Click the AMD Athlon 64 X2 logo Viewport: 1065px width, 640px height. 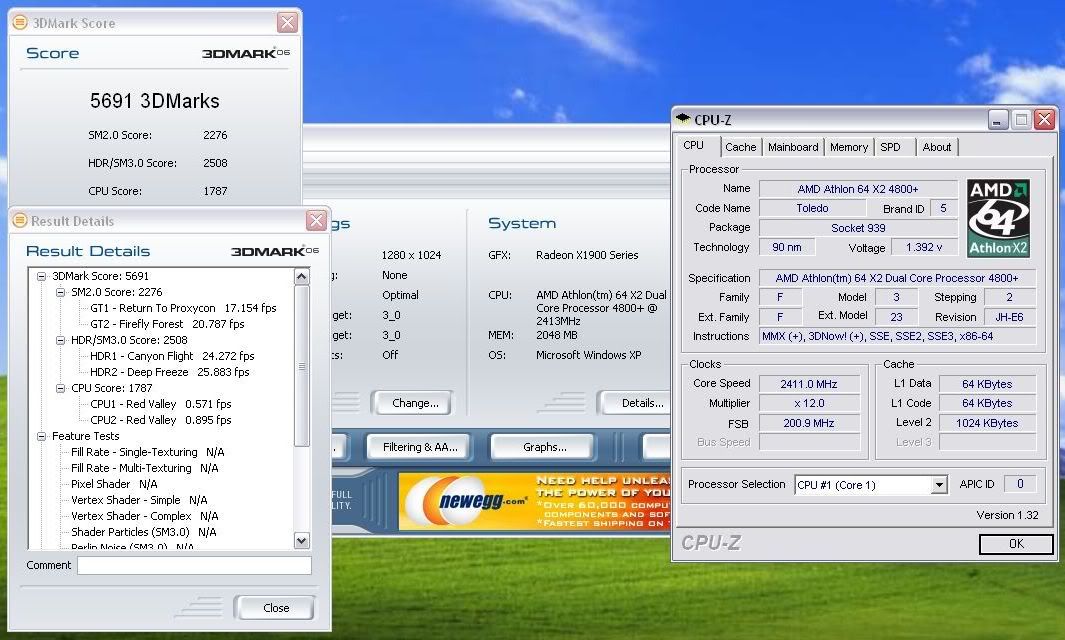pyautogui.click(x=998, y=218)
